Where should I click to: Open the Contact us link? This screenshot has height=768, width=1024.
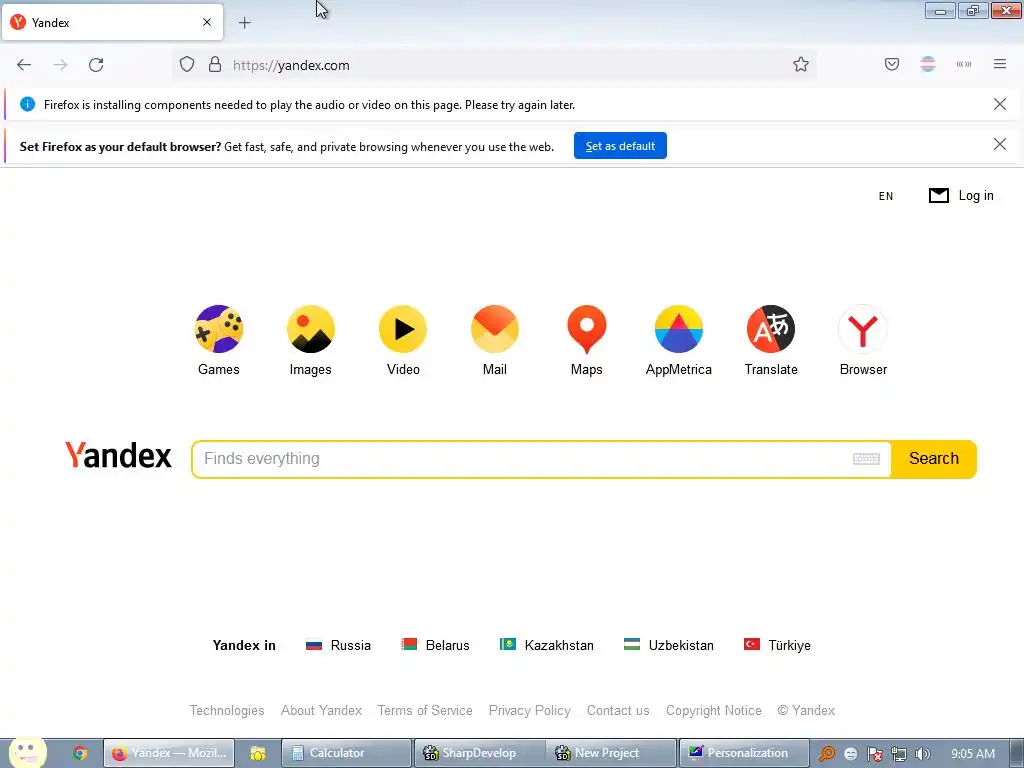(x=618, y=711)
